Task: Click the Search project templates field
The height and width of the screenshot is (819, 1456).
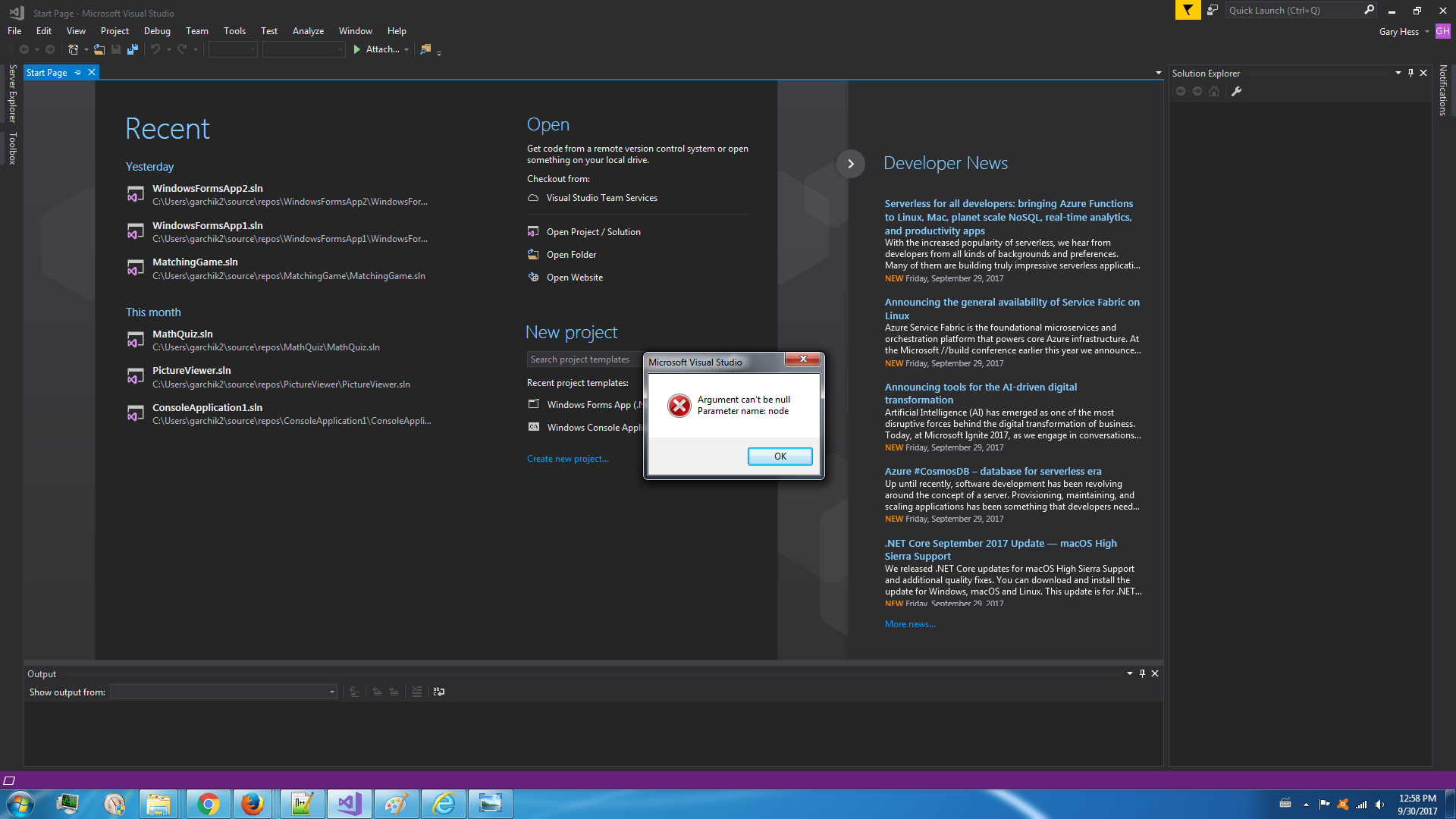Action: [585, 359]
